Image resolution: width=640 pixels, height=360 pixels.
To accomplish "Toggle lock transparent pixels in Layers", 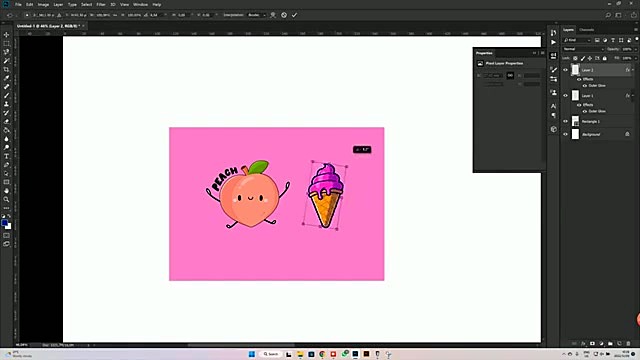I will (x=575, y=58).
